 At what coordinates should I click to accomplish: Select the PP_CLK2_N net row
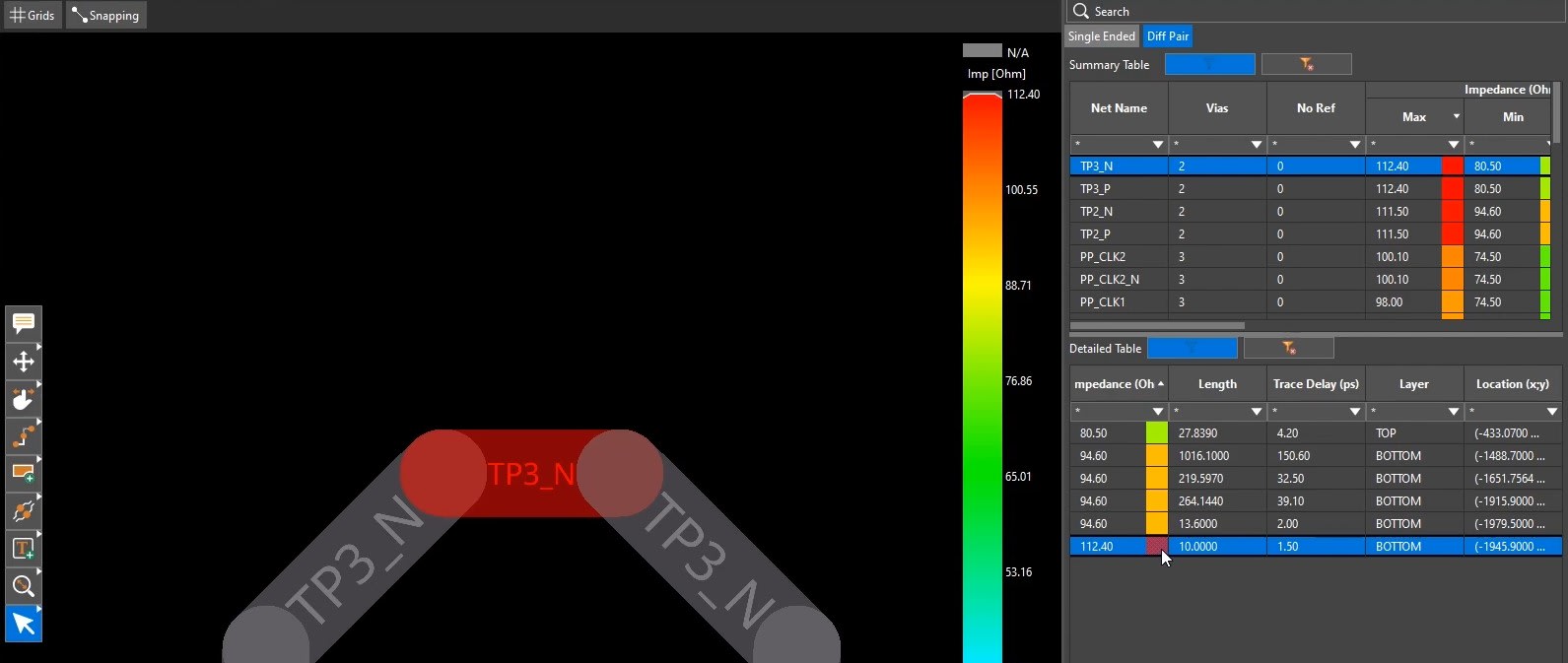tap(1310, 279)
